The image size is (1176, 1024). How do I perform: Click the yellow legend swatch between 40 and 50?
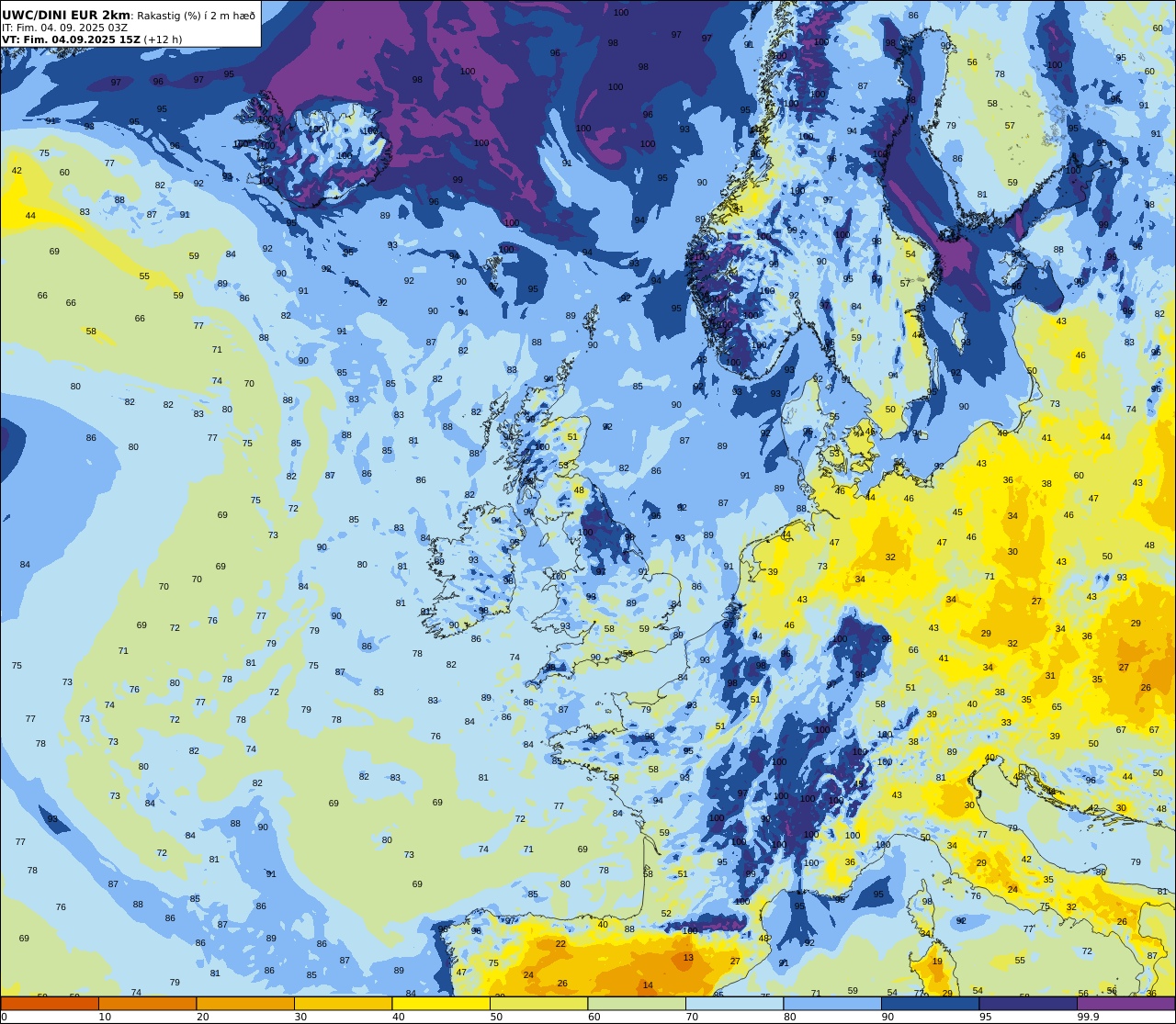[x=441, y=1004]
